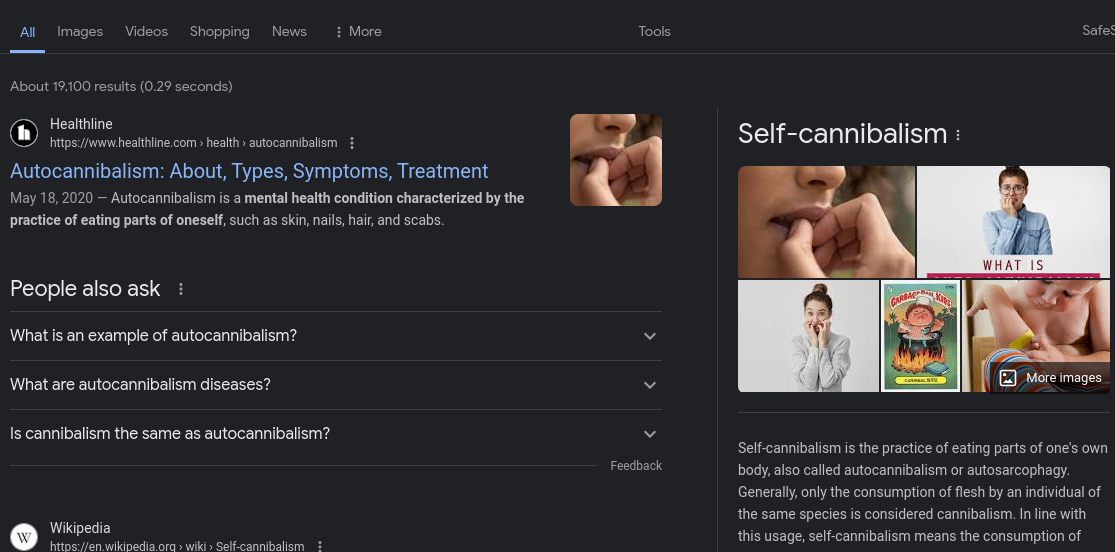Open the Videos search tab
1115x552 pixels.
[146, 31]
